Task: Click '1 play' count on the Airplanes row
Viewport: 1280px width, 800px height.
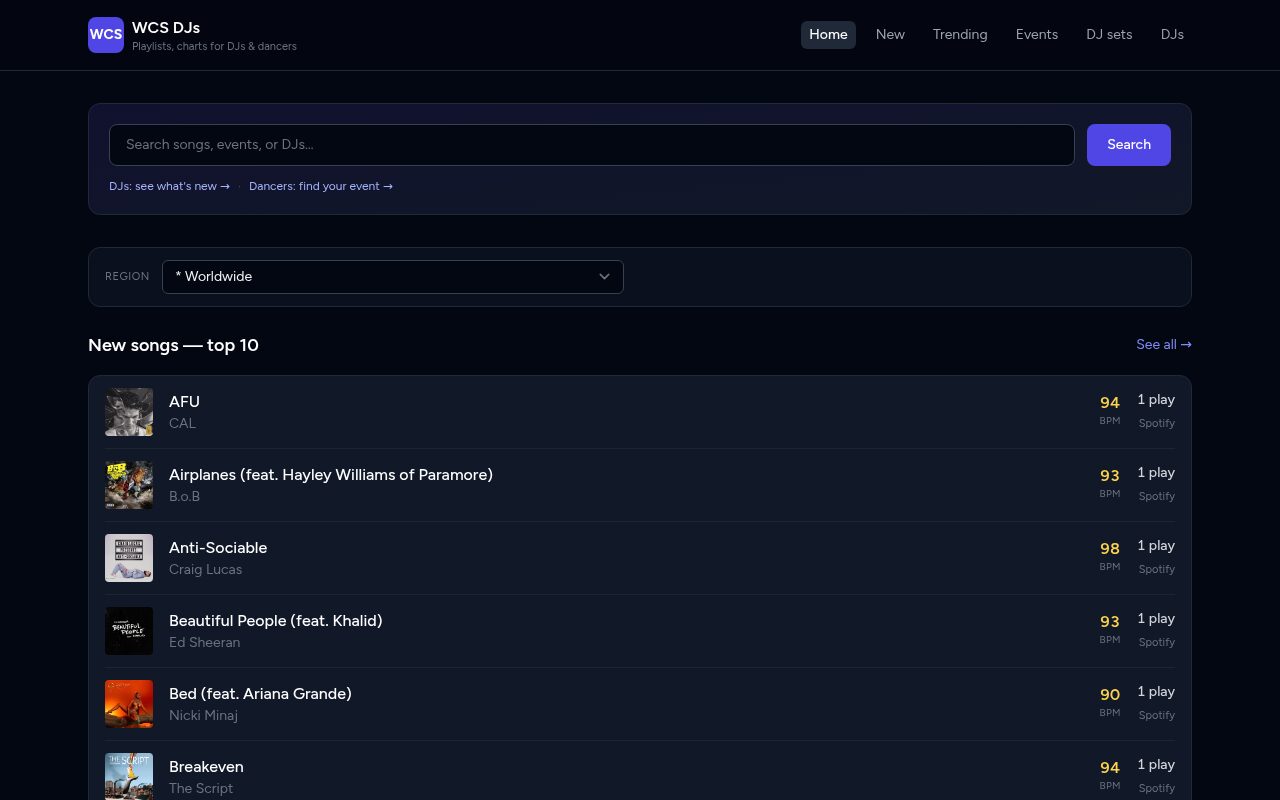Action: [1156, 473]
